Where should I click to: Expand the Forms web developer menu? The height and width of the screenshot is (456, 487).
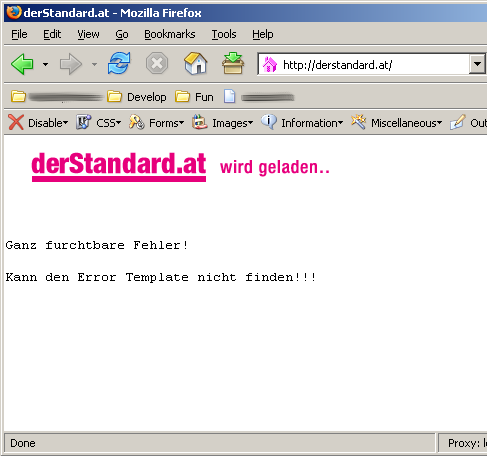pos(166,123)
